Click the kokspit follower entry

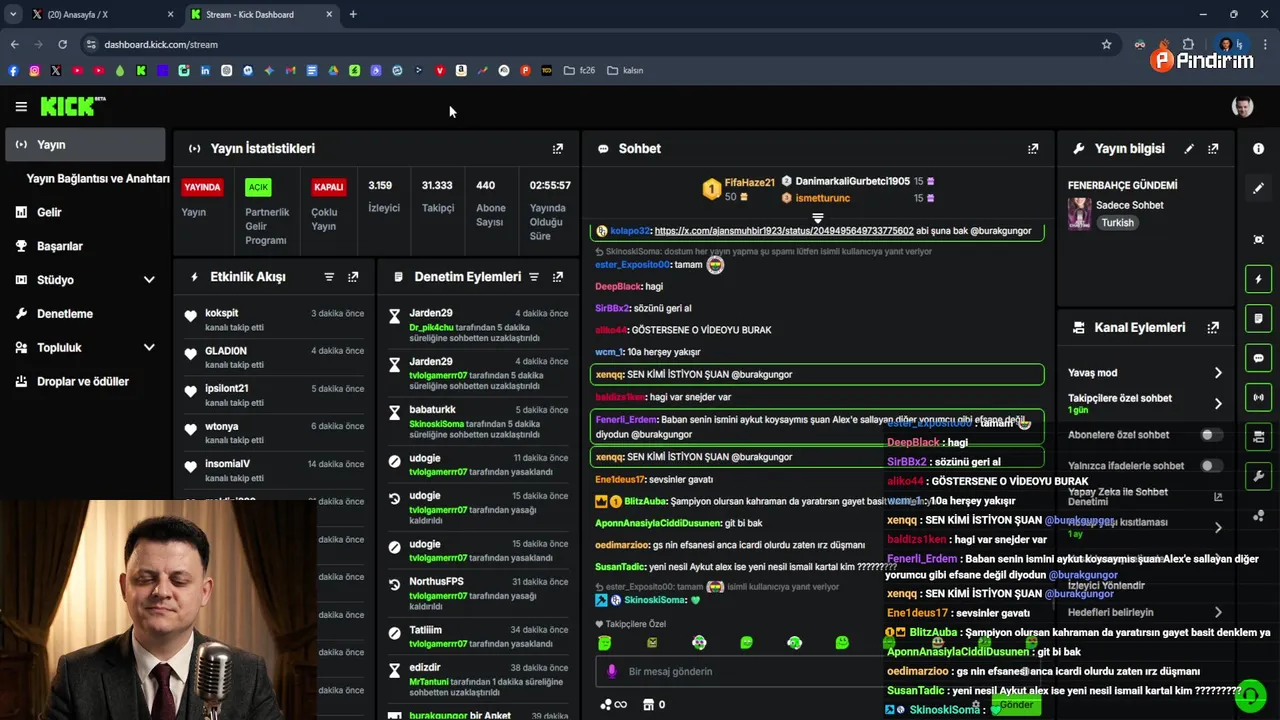pyautogui.click(x=273, y=320)
